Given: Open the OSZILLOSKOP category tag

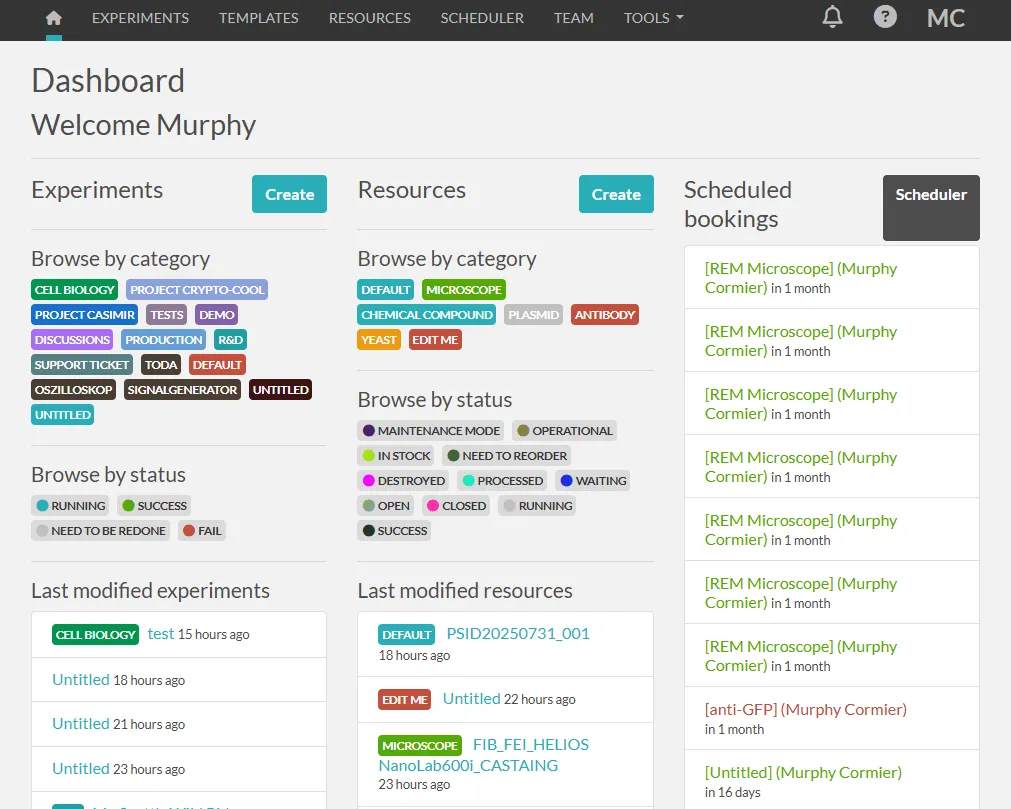Looking at the screenshot, I should click(74, 391).
